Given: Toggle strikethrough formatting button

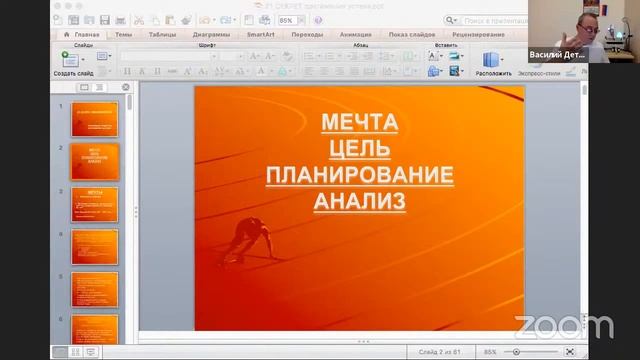Looking at the screenshot, I should (x=172, y=71).
